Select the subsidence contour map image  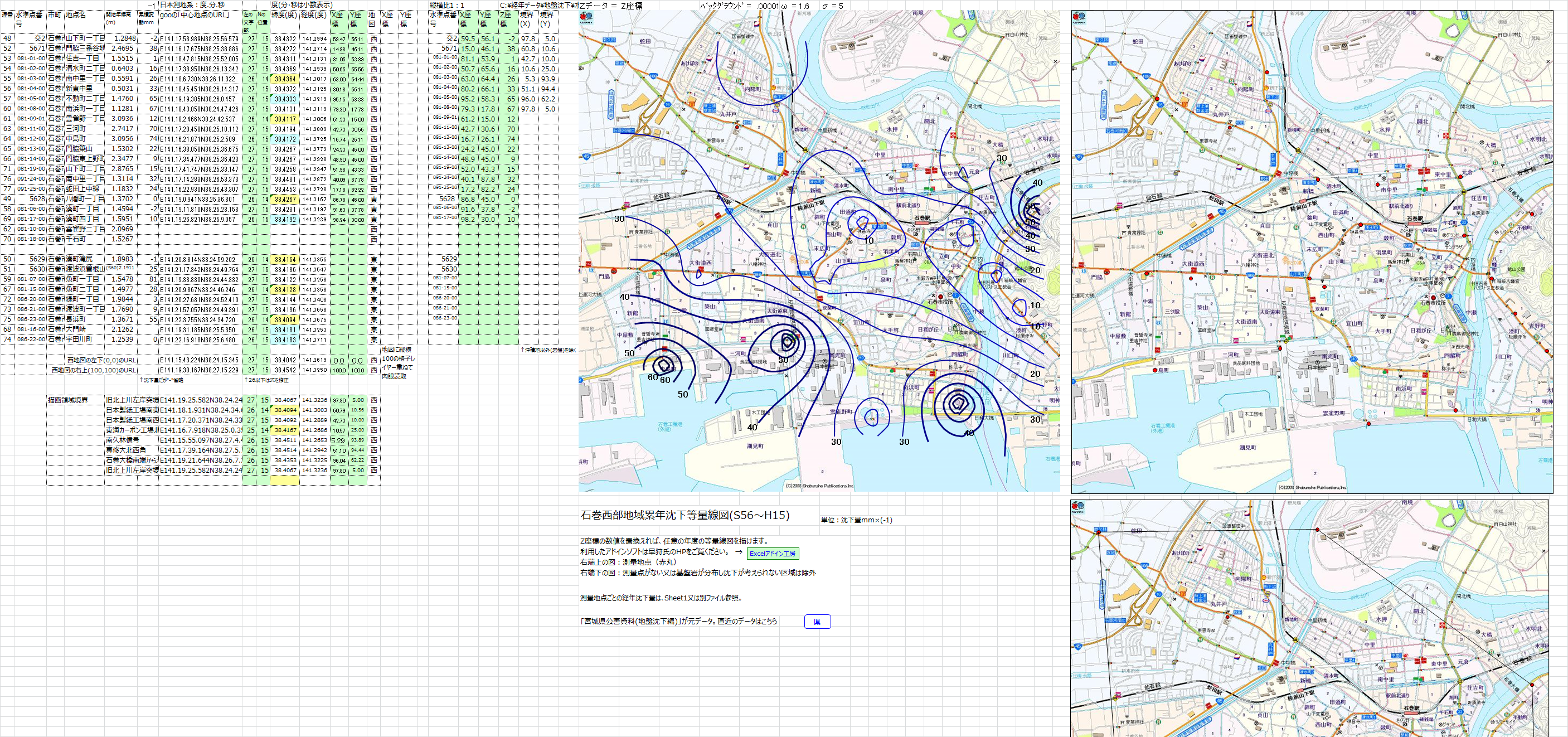pyautogui.click(x=819, y=251)
